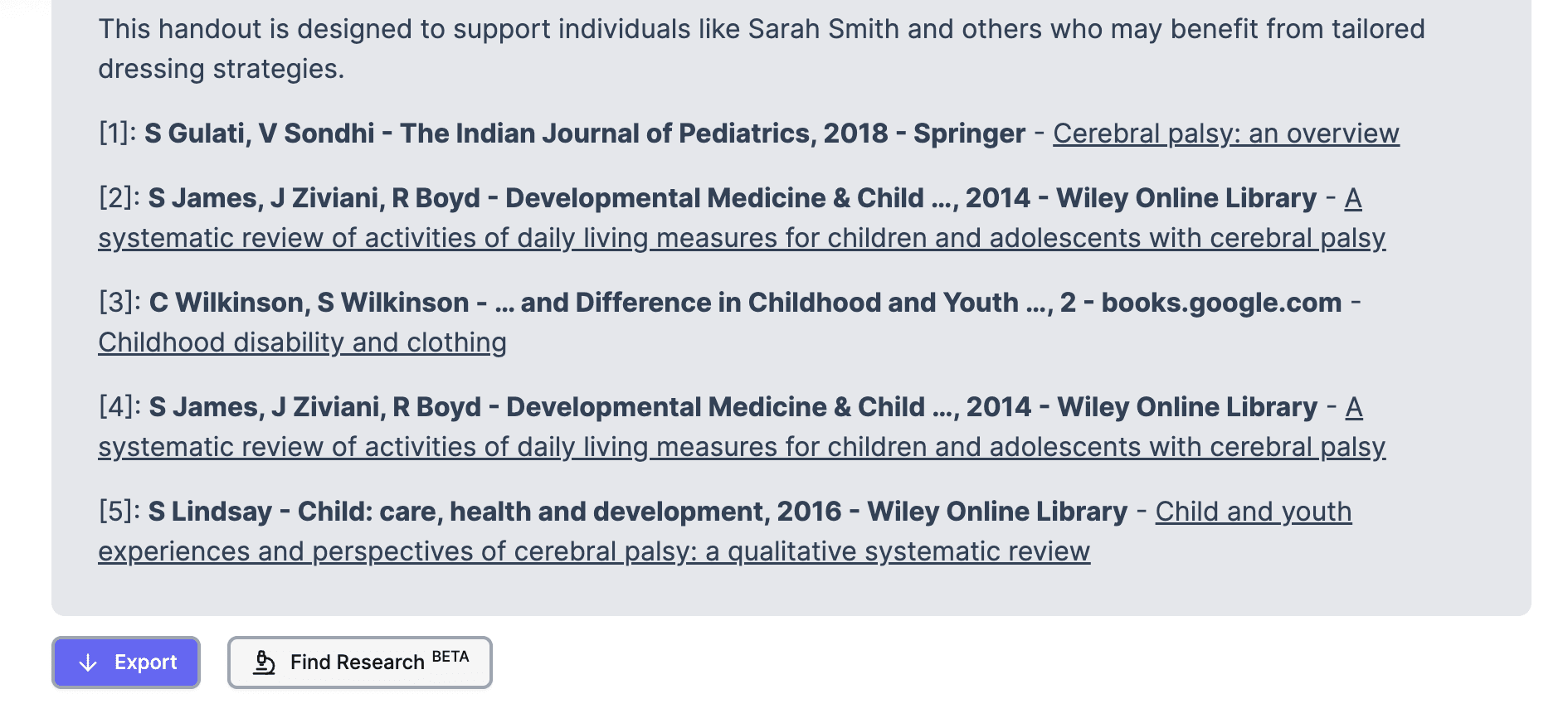Click the Export button

(124, 662)
